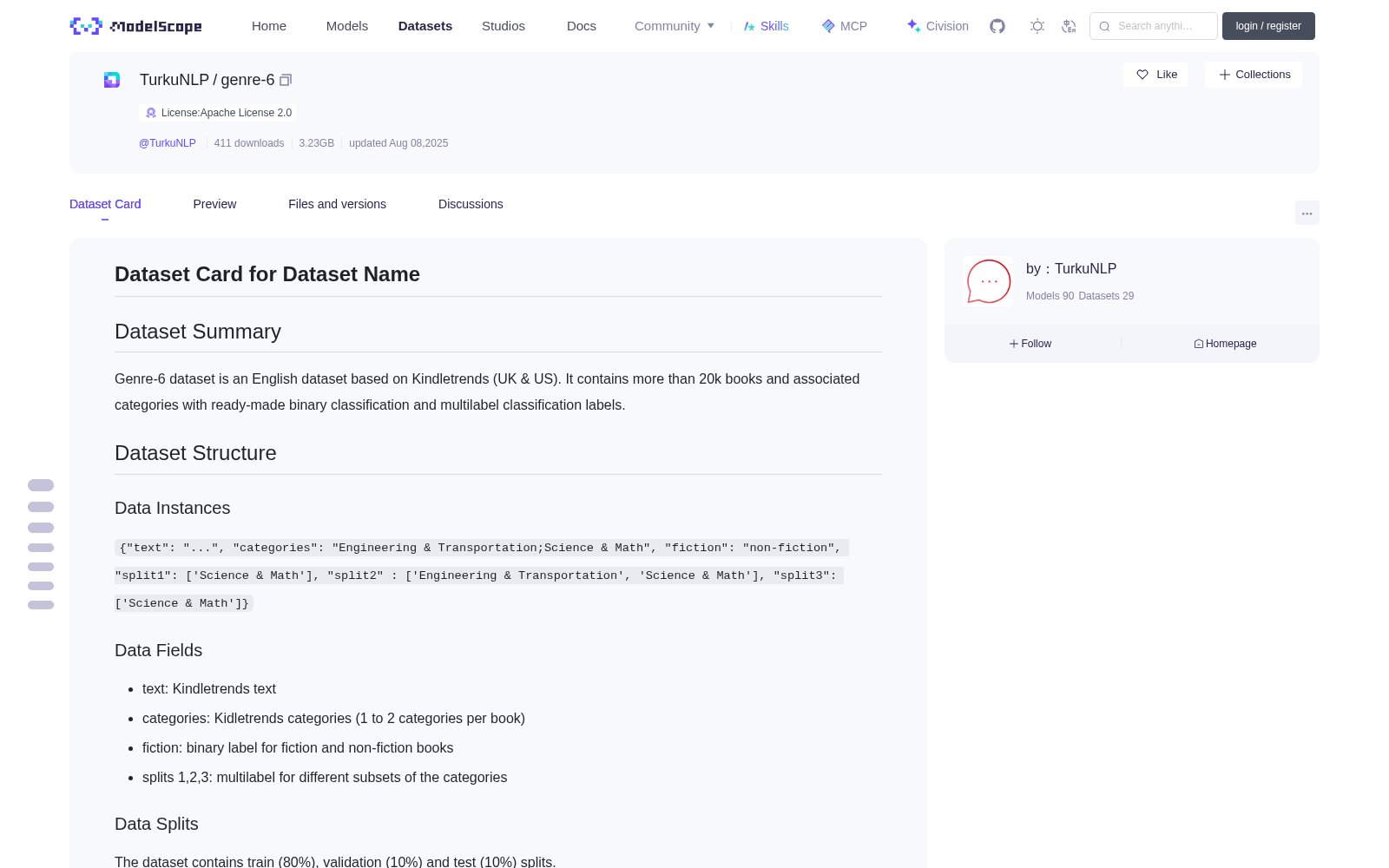Open the Studios navigation item
The height and width of the screenshot is (868, 1389).
504,26
